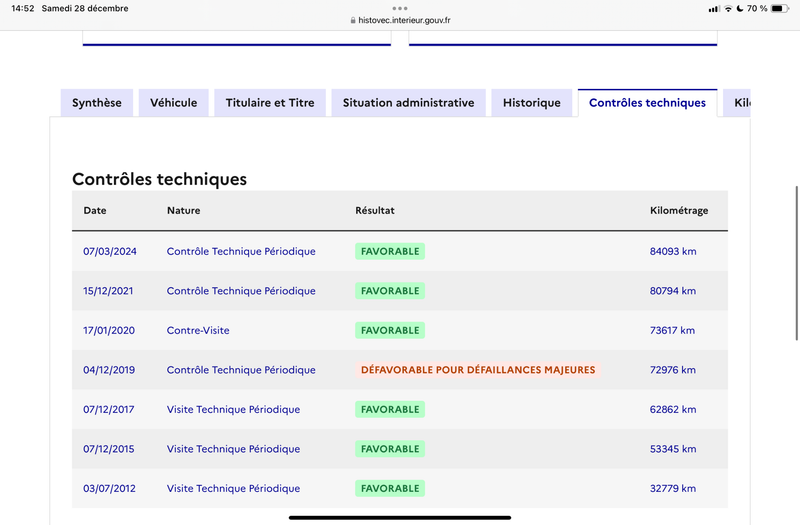Click the Date column header
This screenshot has width=800, height=525.
point(95,210)
